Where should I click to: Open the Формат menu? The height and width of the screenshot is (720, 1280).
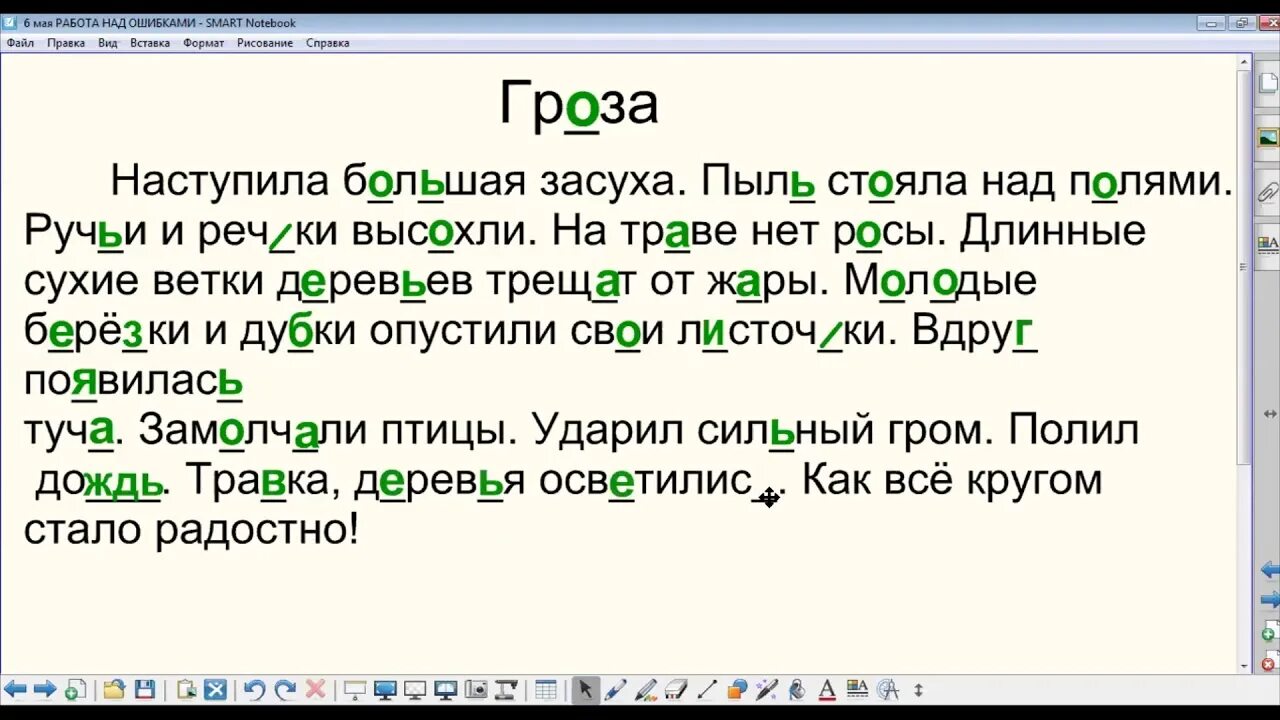(204, 43)
